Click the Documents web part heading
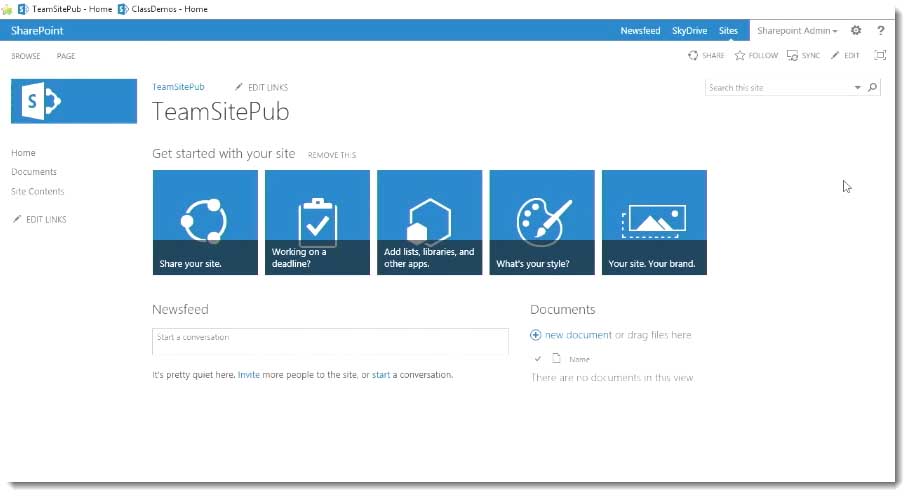The image size is (910, 497). point(562,309)
